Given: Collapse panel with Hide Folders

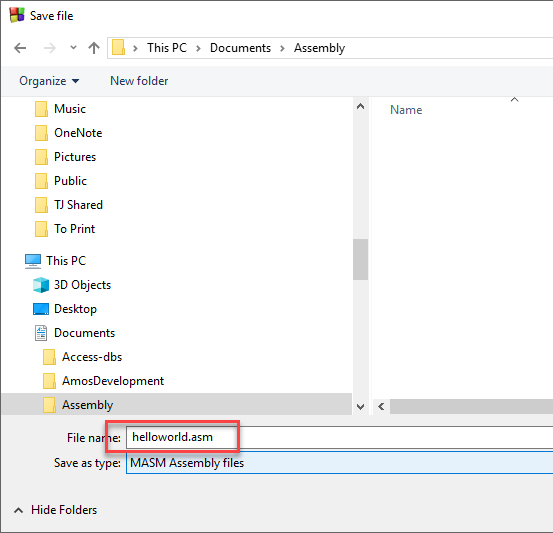Looking at the screenshot, I should point(55,510).
